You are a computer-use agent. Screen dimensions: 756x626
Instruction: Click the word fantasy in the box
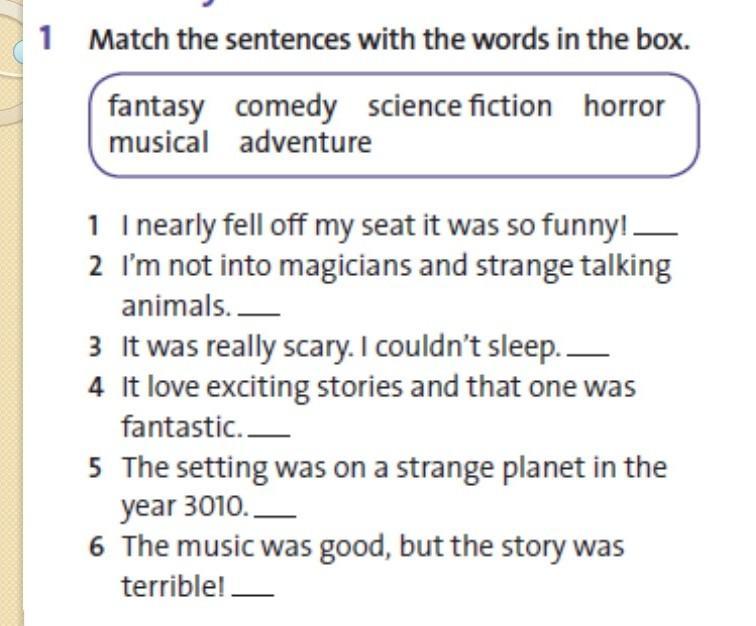(156, 107)
